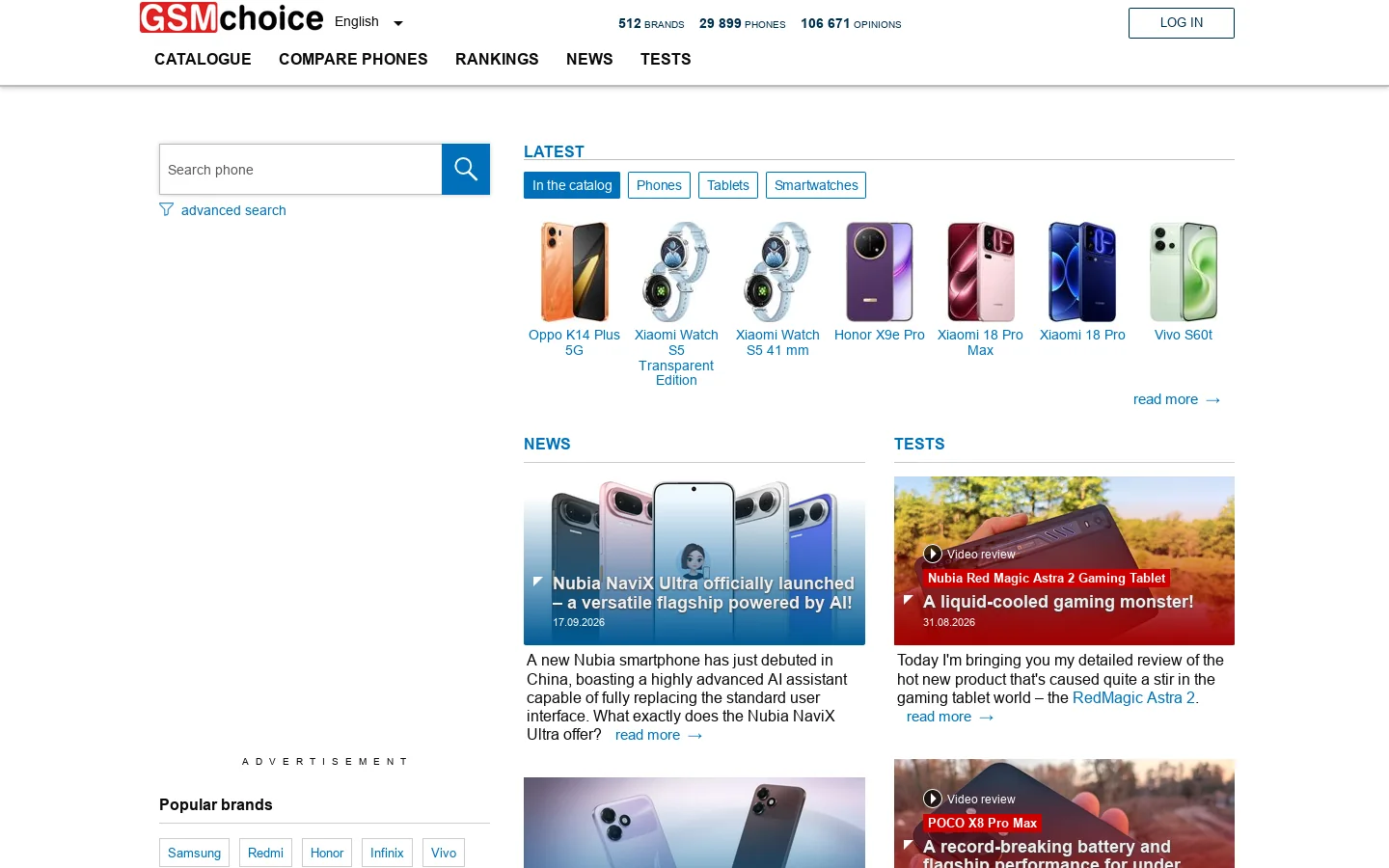This screenshot has height=868, width=1389.
Task: Select the In the catalog tab
Action: tap(572, 185)
